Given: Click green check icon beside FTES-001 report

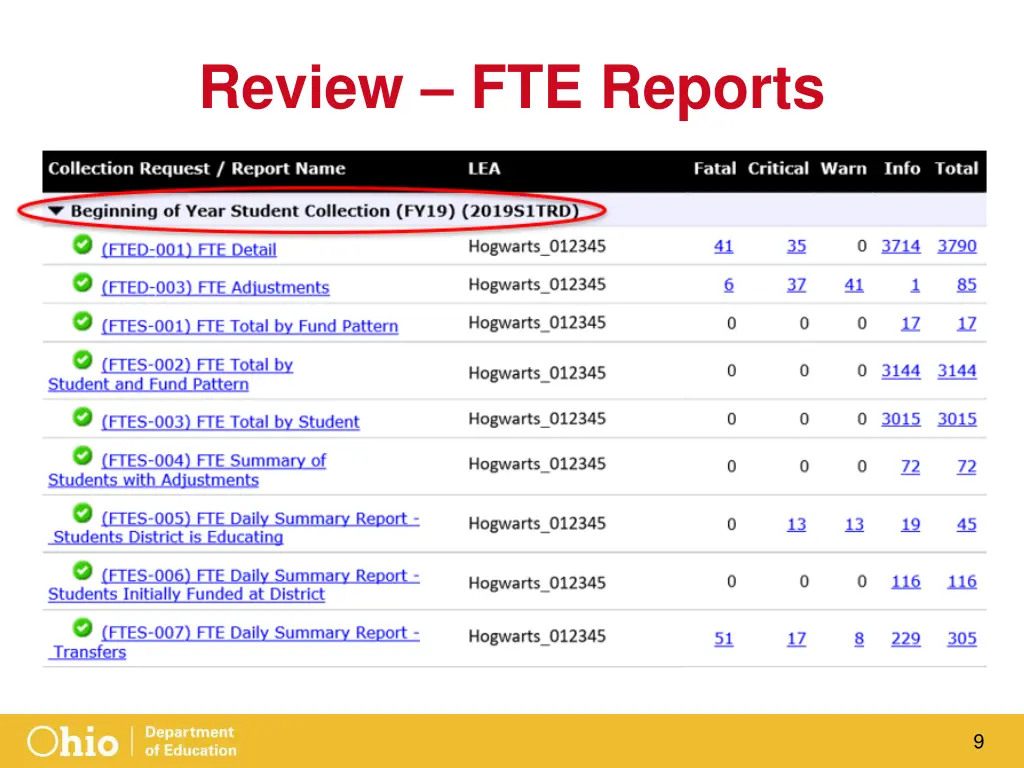Looking at the screenshot, I should point(82,321).
